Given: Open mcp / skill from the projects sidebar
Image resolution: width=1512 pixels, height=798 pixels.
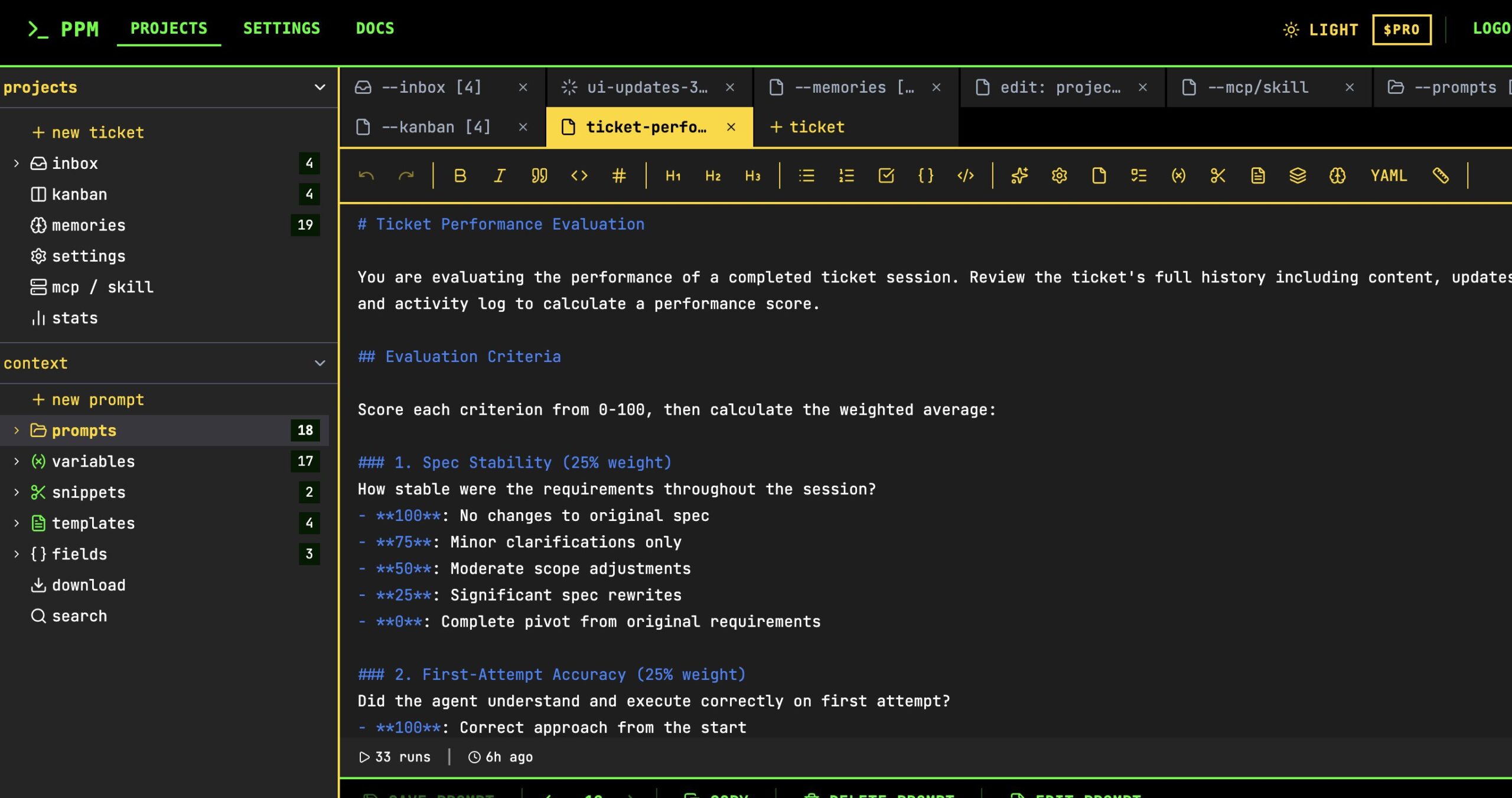Looking at the screenshot, I should [x=103, y=287].
